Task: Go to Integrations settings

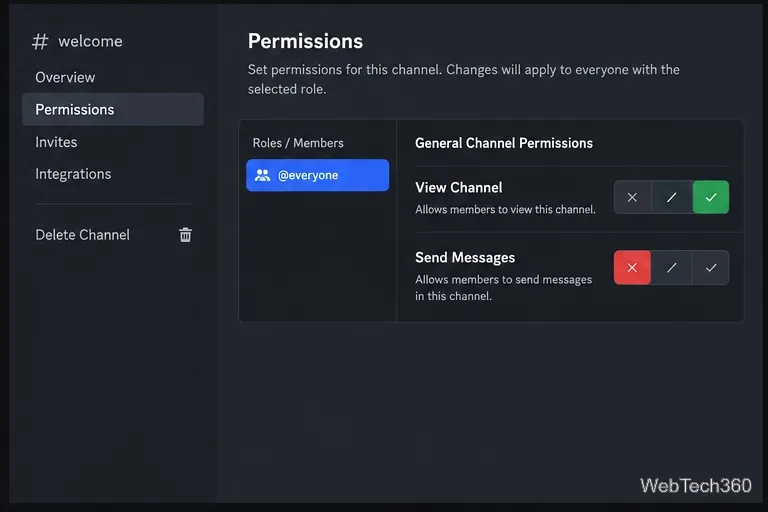Action: 73,174
